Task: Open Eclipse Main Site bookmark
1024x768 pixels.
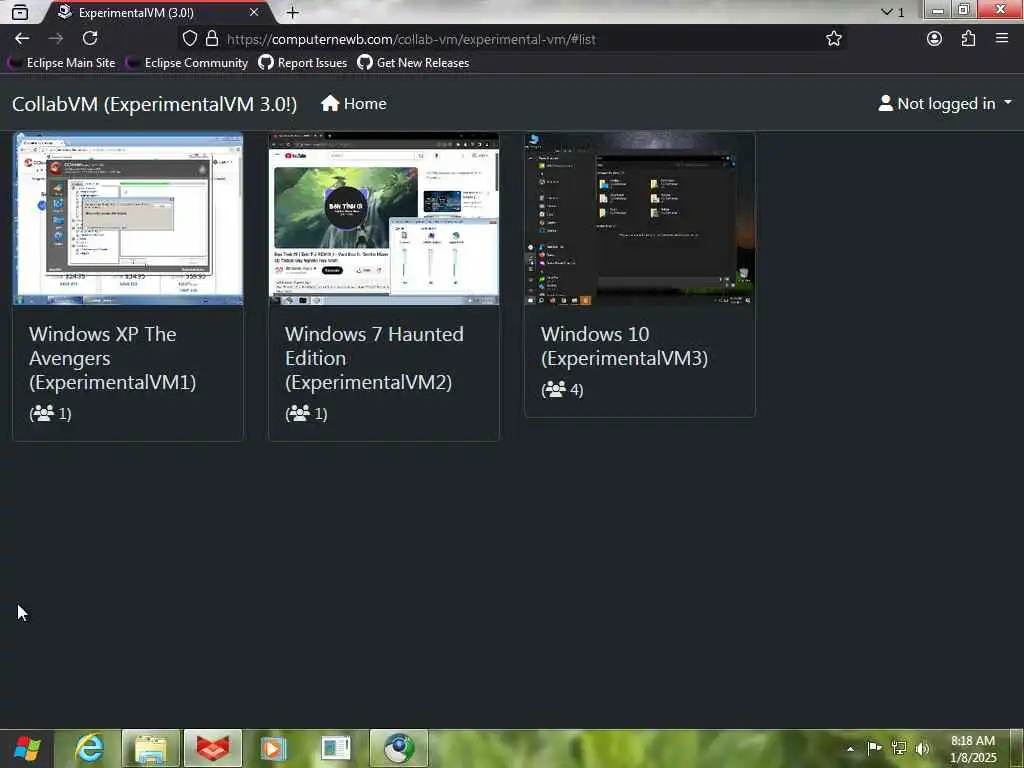Action: 61,63
